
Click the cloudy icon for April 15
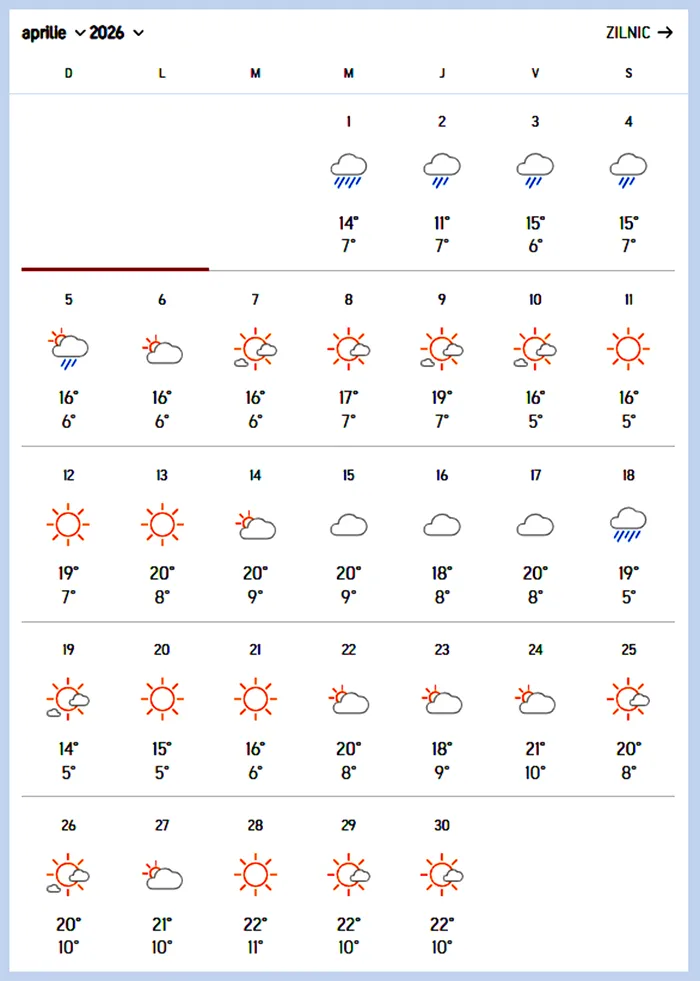348,525
